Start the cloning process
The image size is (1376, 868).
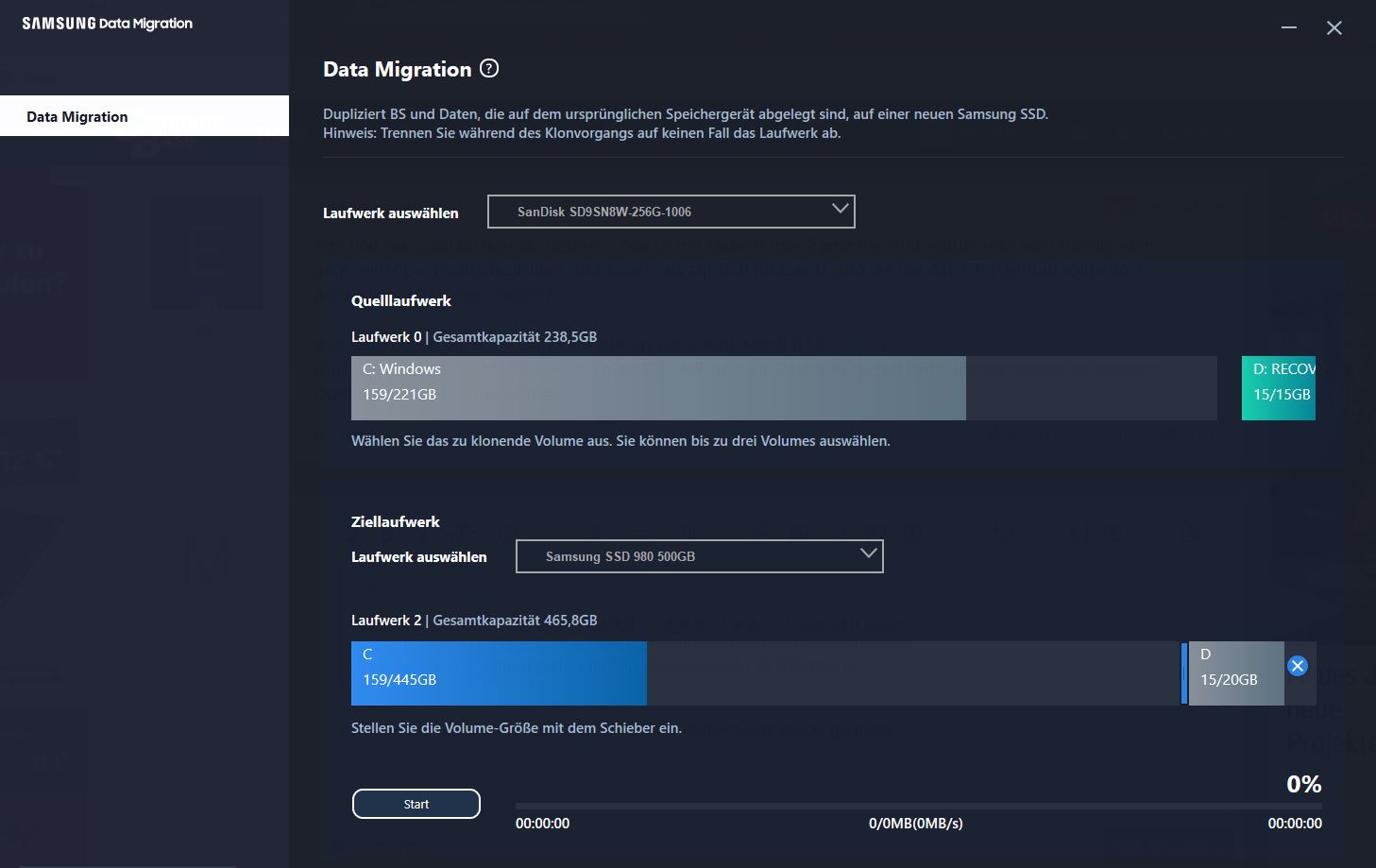pos(416,804)
